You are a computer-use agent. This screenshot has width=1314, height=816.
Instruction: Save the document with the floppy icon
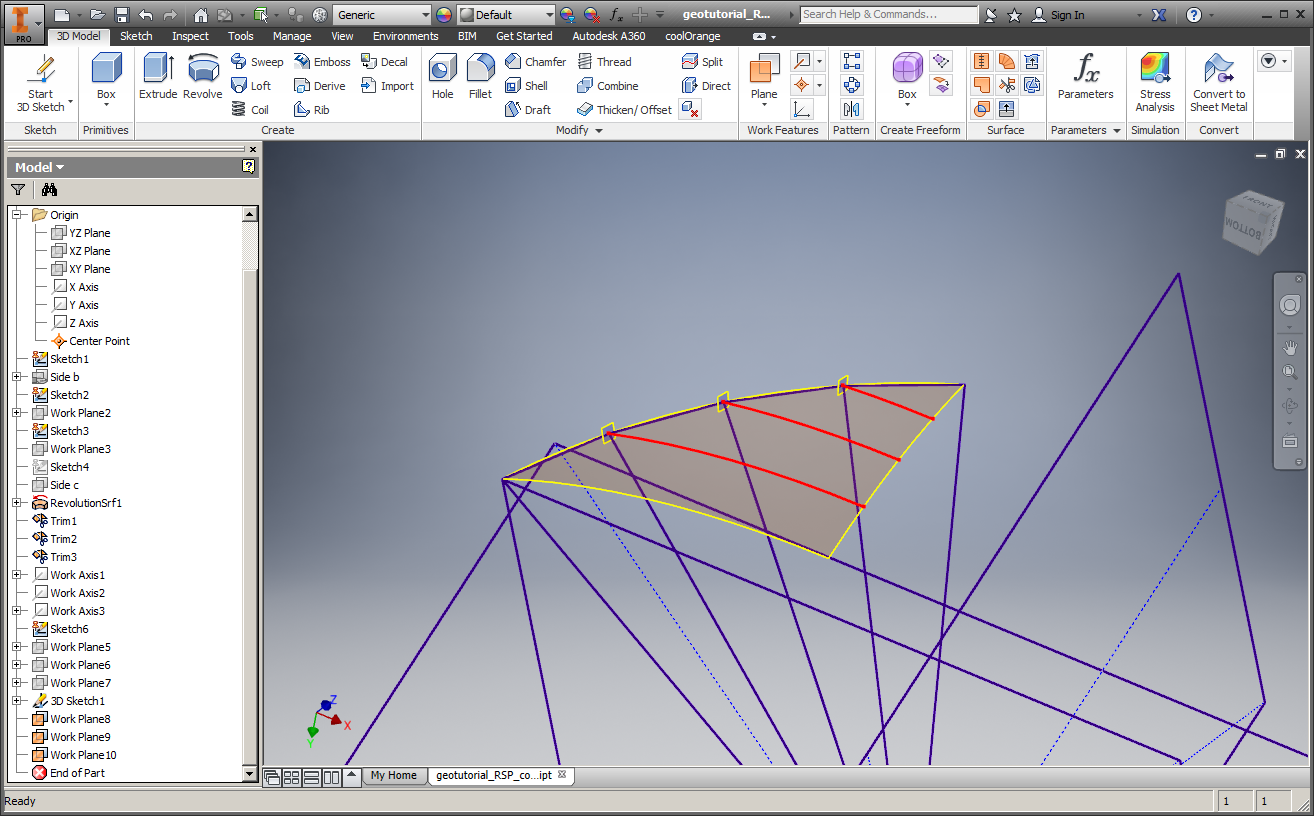[x=122, y=15]
